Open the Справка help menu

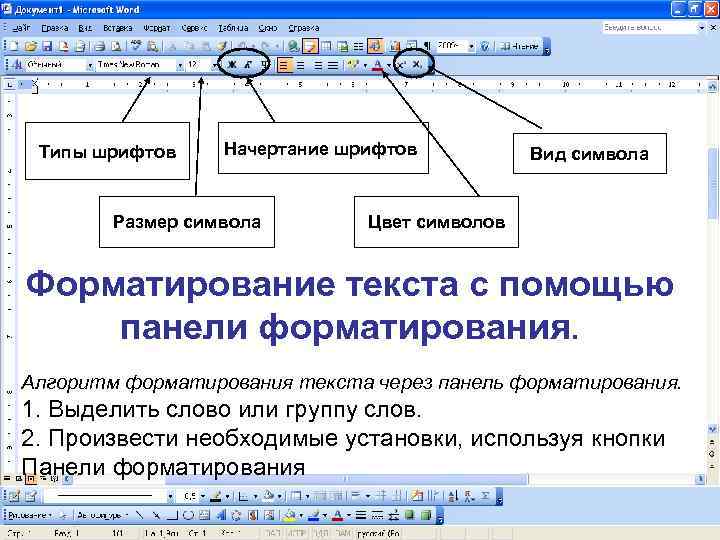pos(304,28)
